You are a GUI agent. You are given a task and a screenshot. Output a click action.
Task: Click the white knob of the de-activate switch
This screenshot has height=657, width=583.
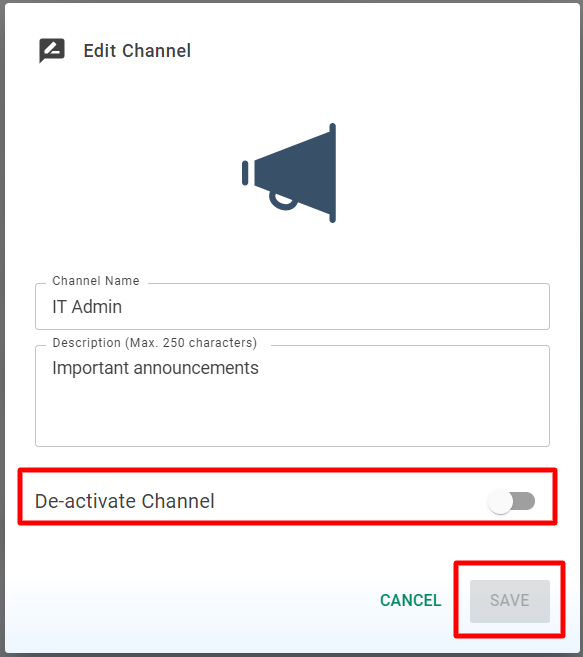500,502
